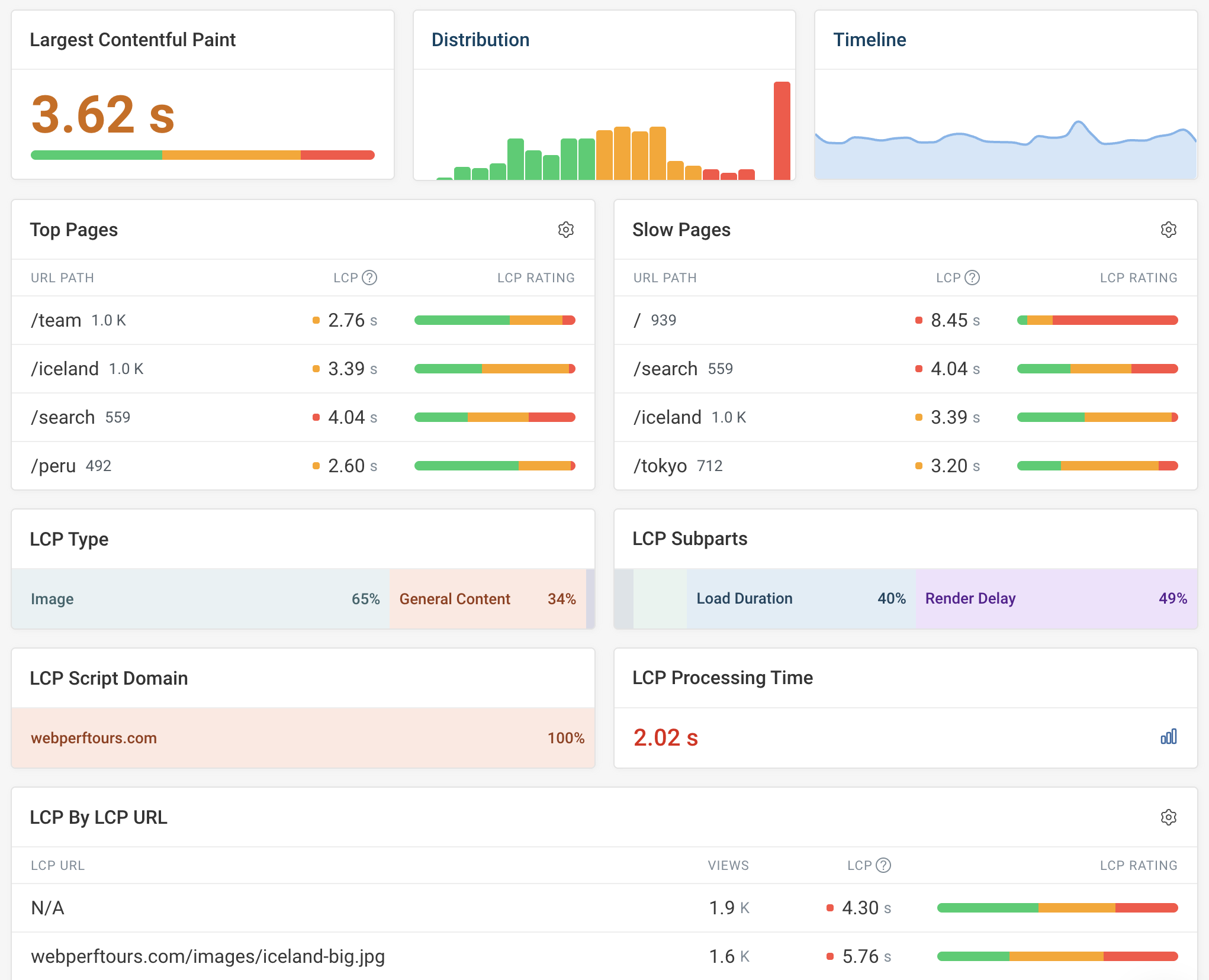Open the Timeline chart title link
This screenshot has width=1209, height=980.
click(869, 40)
